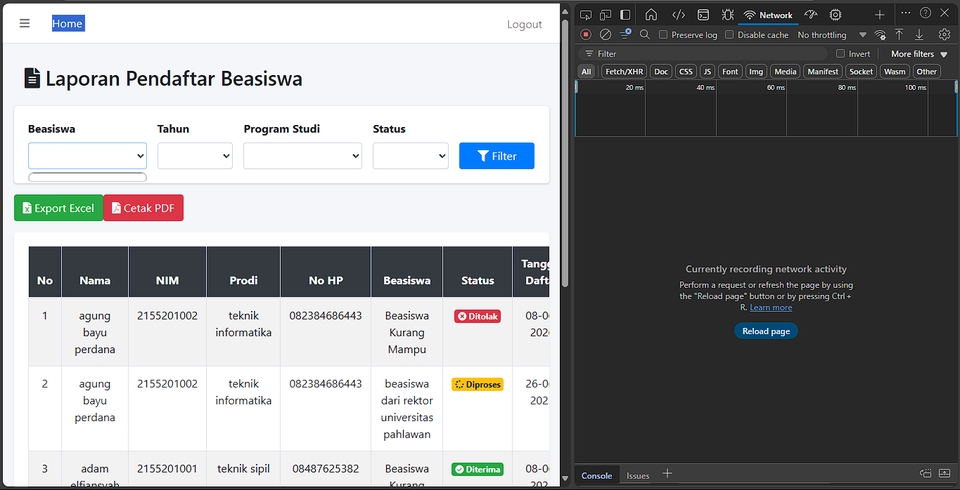
Task: Open the No throttling dropdown
Action: pyautogui.click(x=831, y=35)
